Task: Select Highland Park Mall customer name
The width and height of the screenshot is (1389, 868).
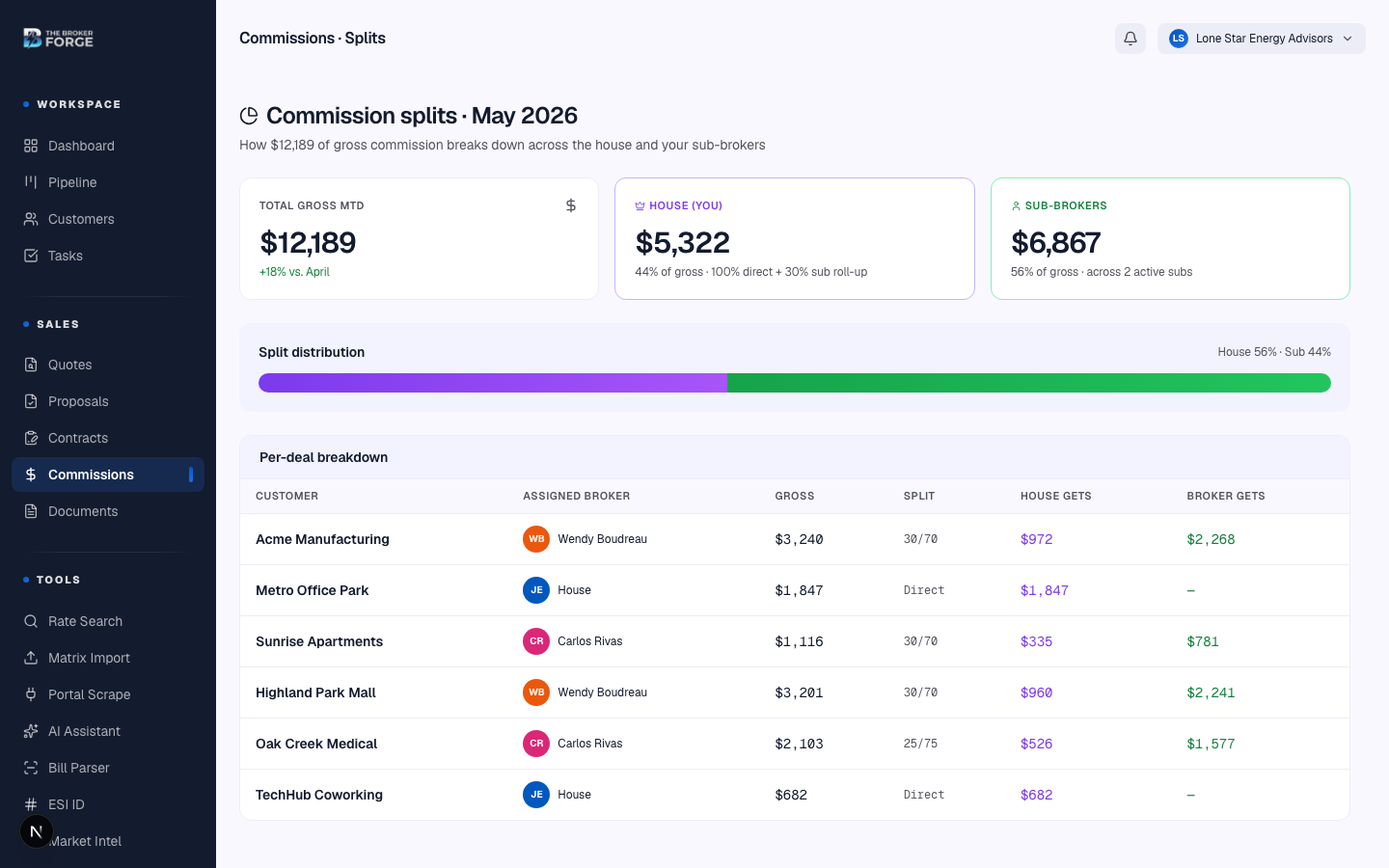Action: pyautogui.click(x=315, y=692)
